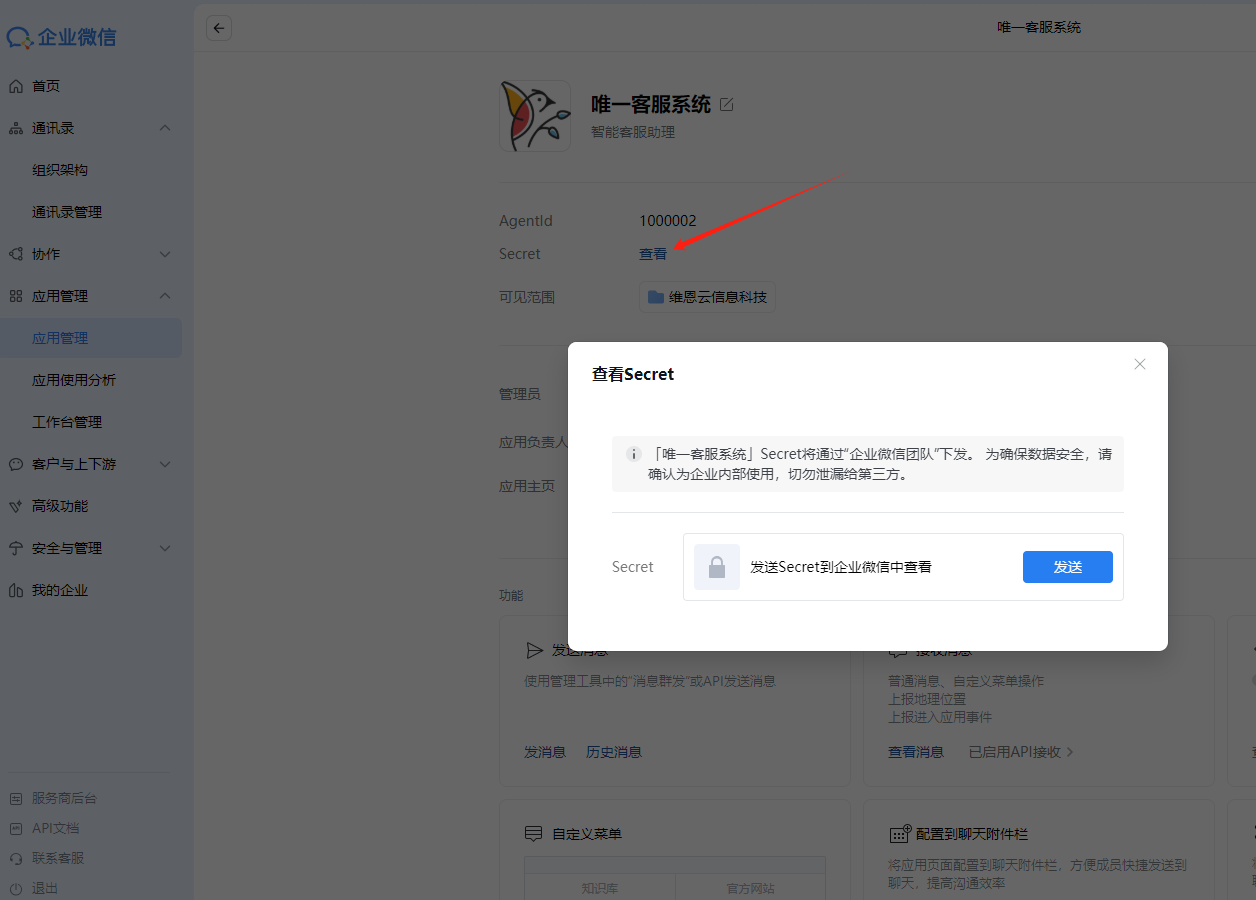Click the edit pencil beside 唯一客服系统

point(727,104)
